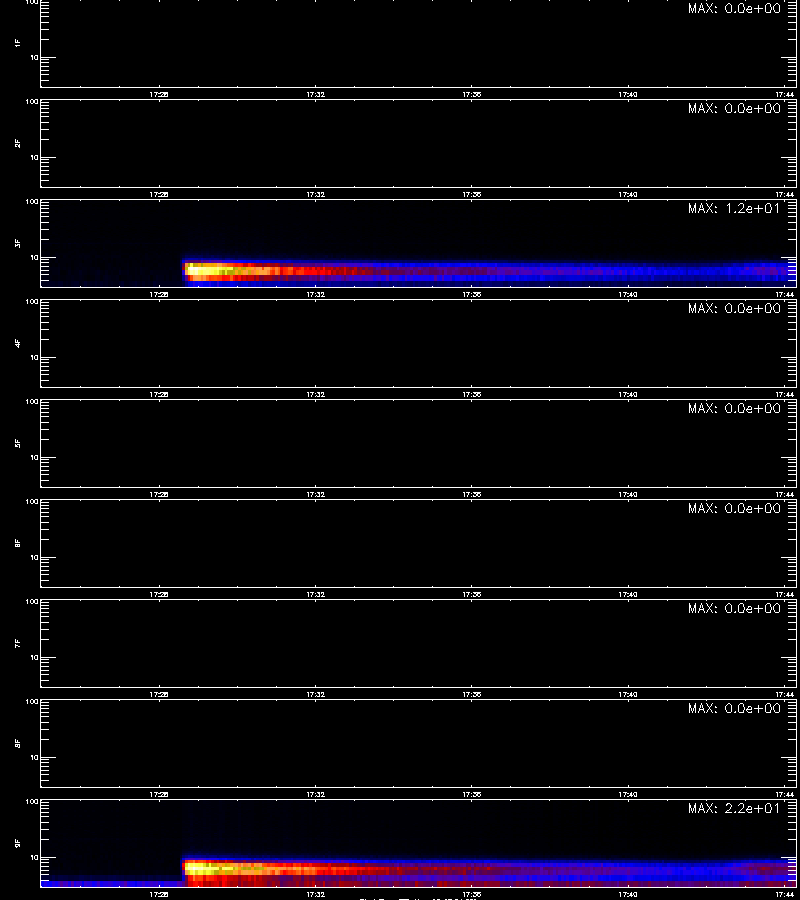Click the bright yellow burst onset in the 9F spectrogram
Screen dimensions: 800x900
pos(204,868)
